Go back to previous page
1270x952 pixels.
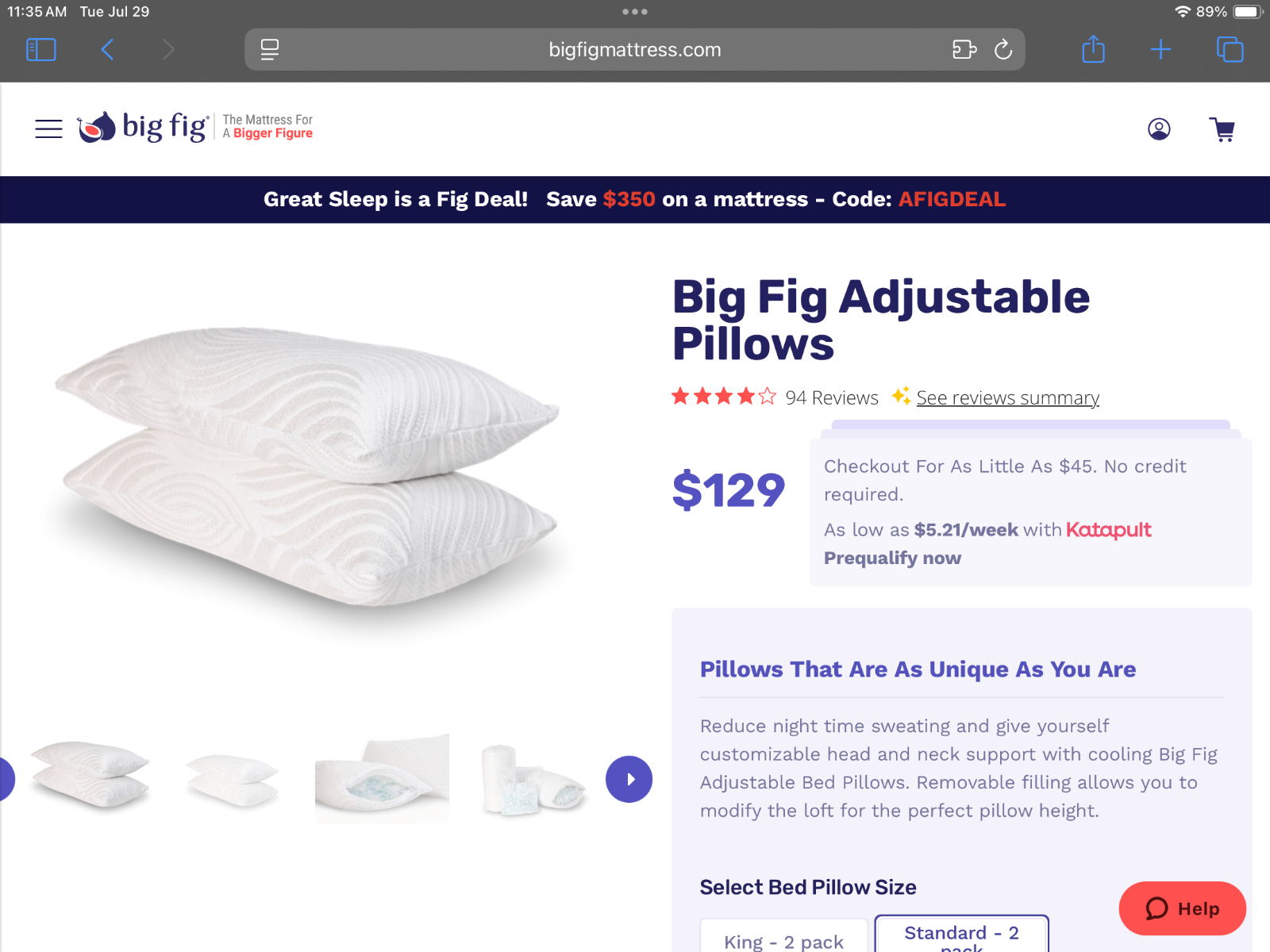coord(107,50)
